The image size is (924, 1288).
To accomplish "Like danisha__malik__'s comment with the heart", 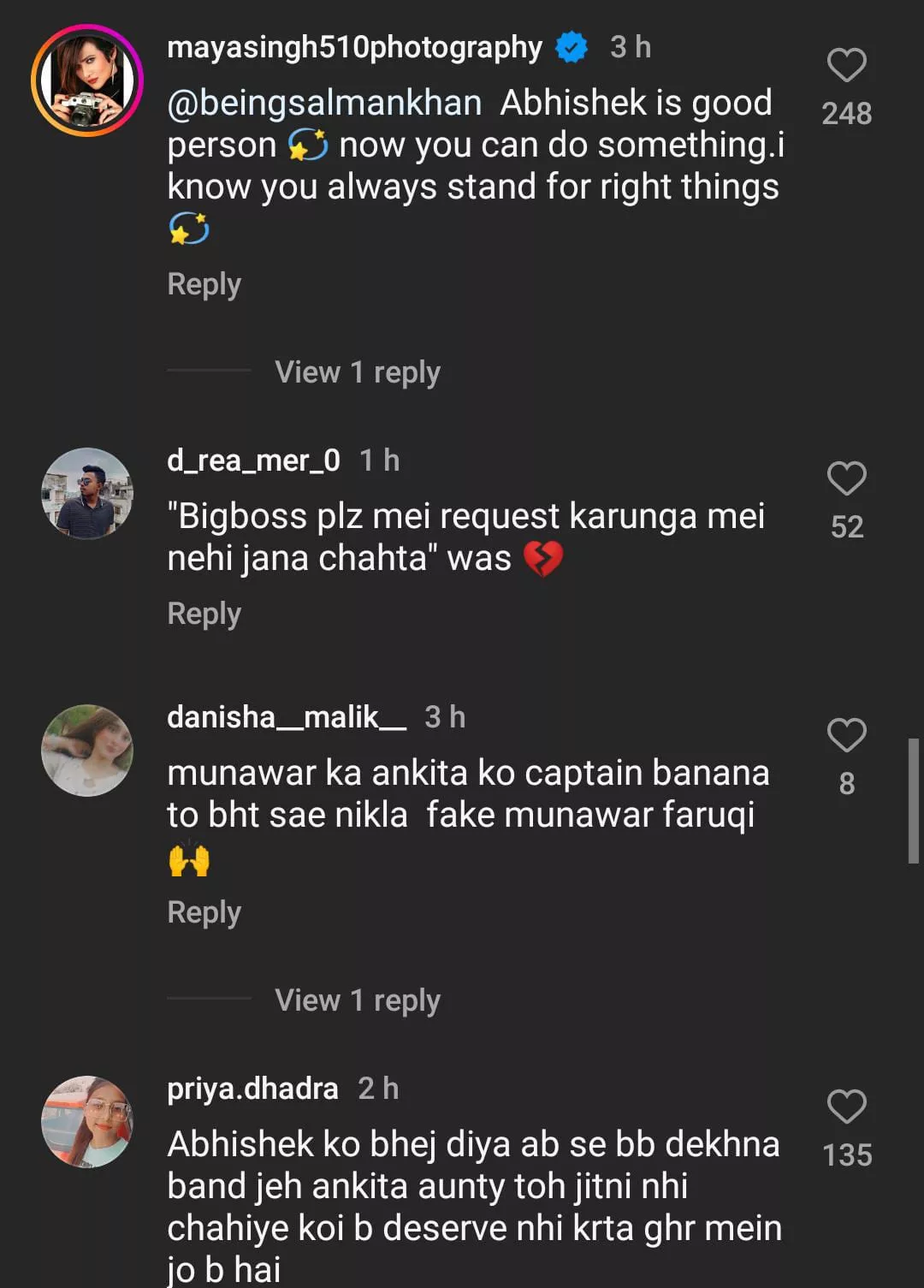I will tap(846, 736).
